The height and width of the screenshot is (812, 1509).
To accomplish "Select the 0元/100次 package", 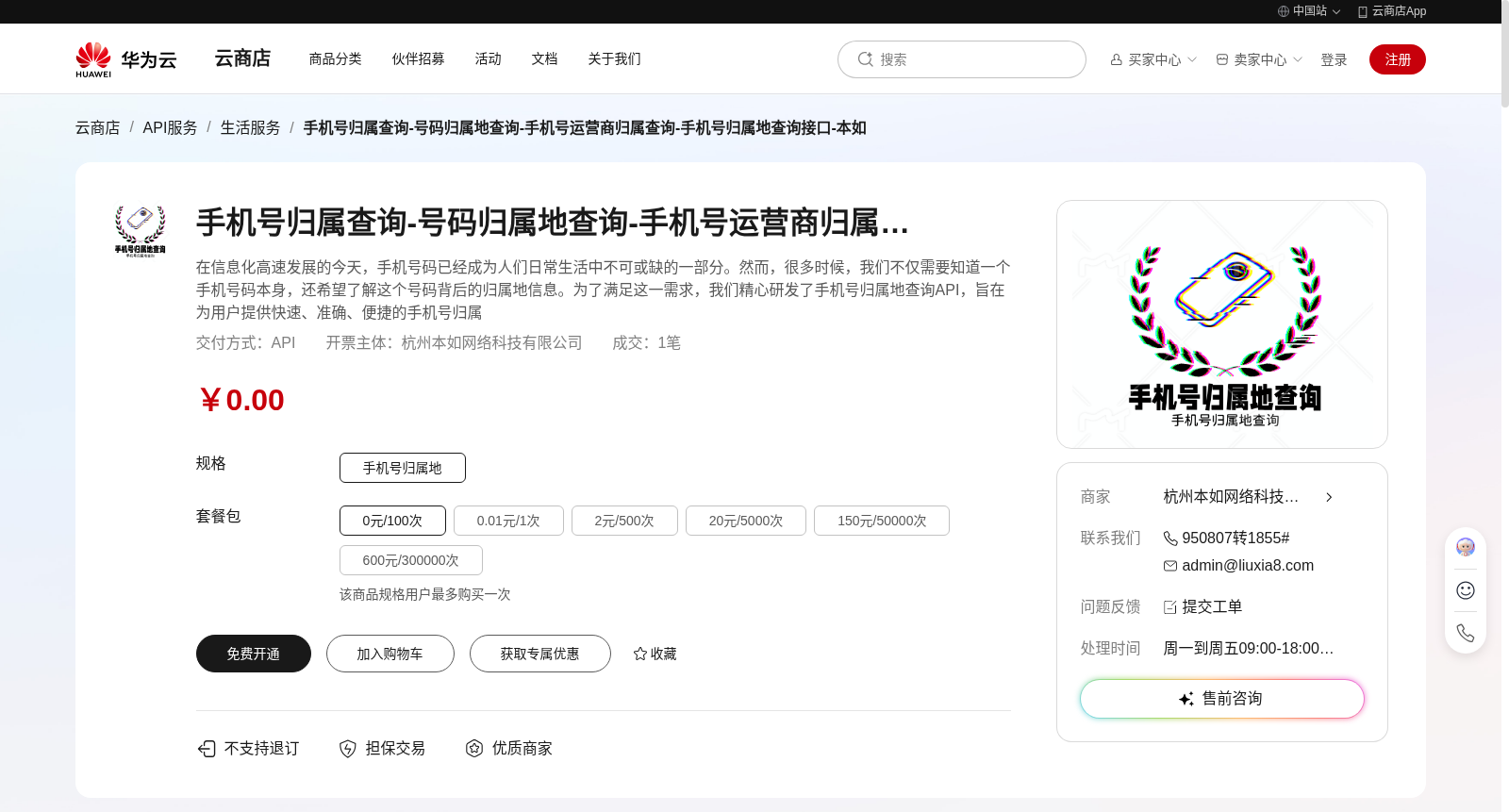I will [392, 521].
